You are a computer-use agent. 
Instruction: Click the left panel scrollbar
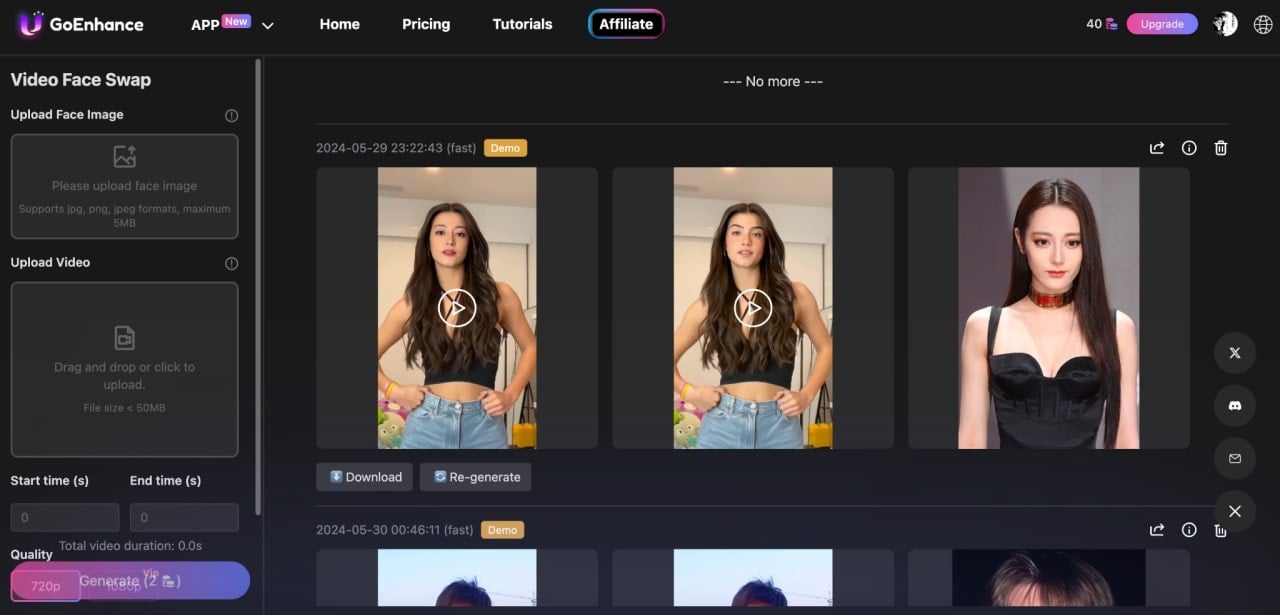[258, 285]
